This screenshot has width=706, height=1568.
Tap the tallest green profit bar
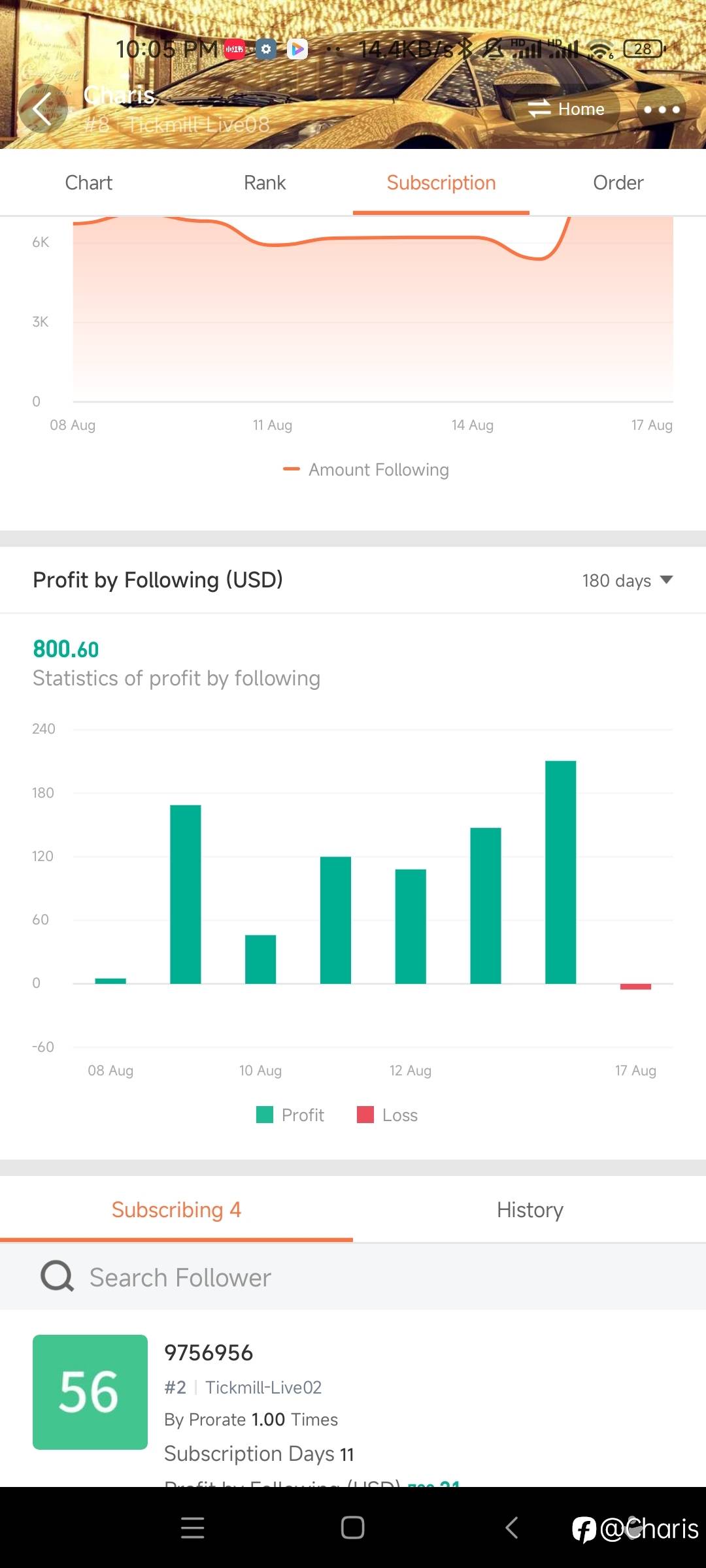561,872
